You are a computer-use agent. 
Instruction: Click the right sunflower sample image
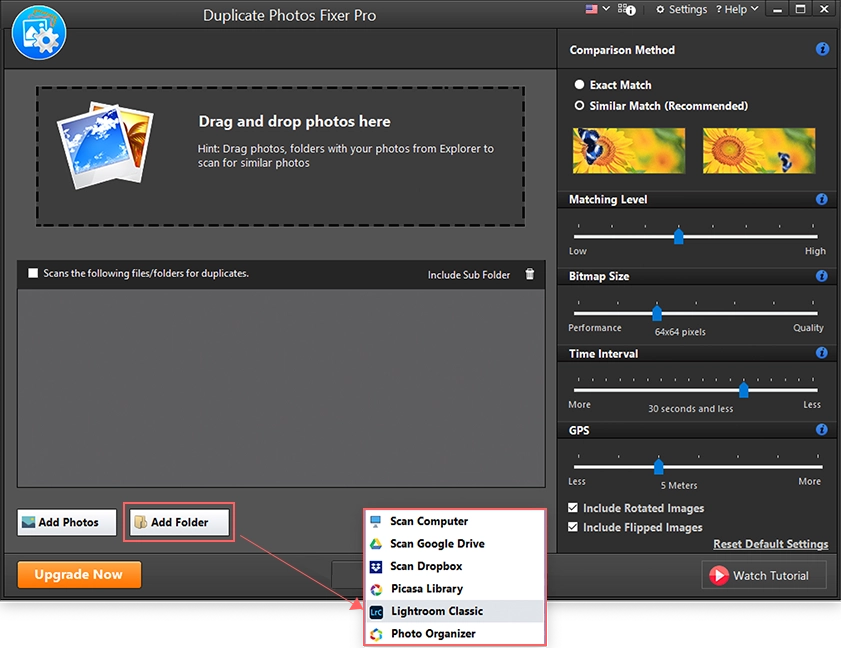759,150
